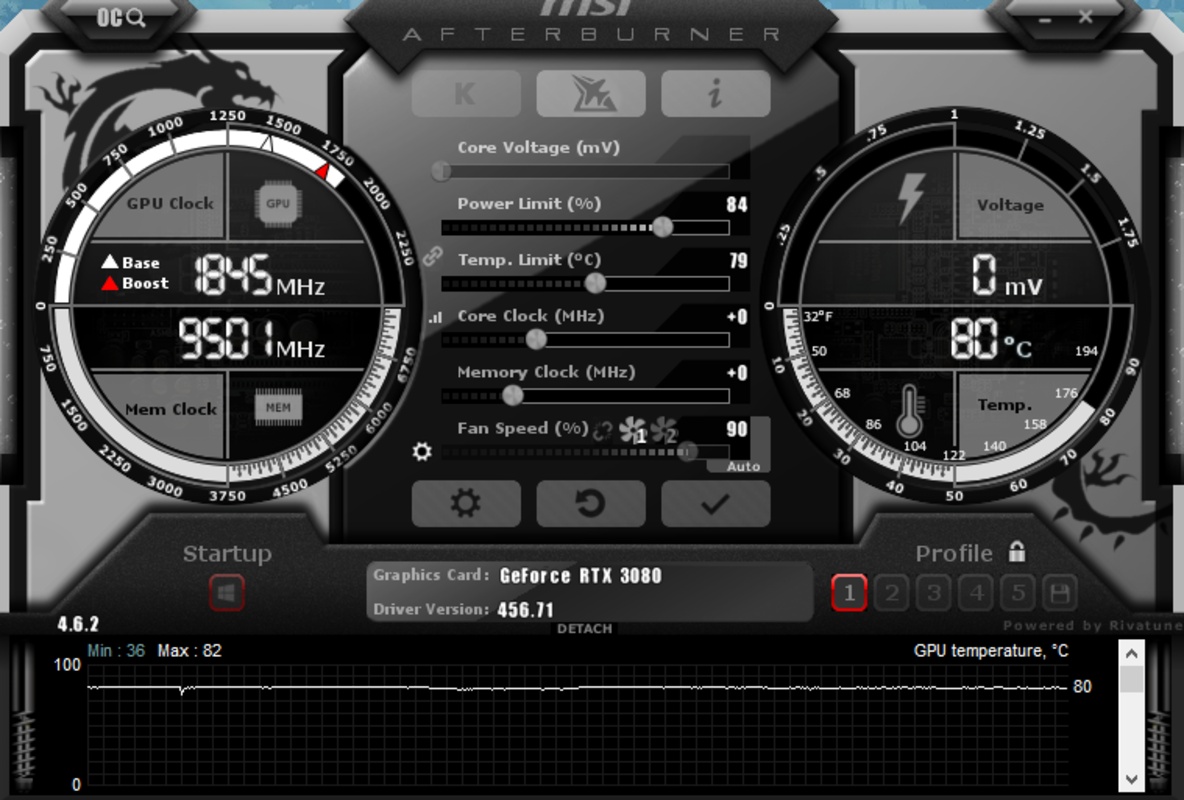
Task: Open the information i button
Action: coord(715,94)
